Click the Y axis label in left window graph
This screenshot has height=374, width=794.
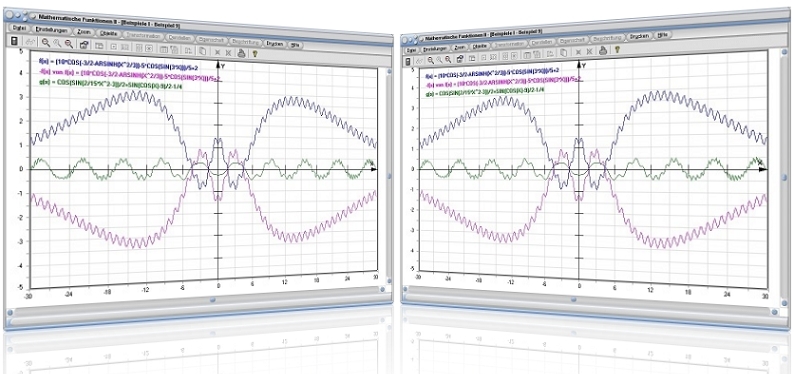tap(223, 65)
